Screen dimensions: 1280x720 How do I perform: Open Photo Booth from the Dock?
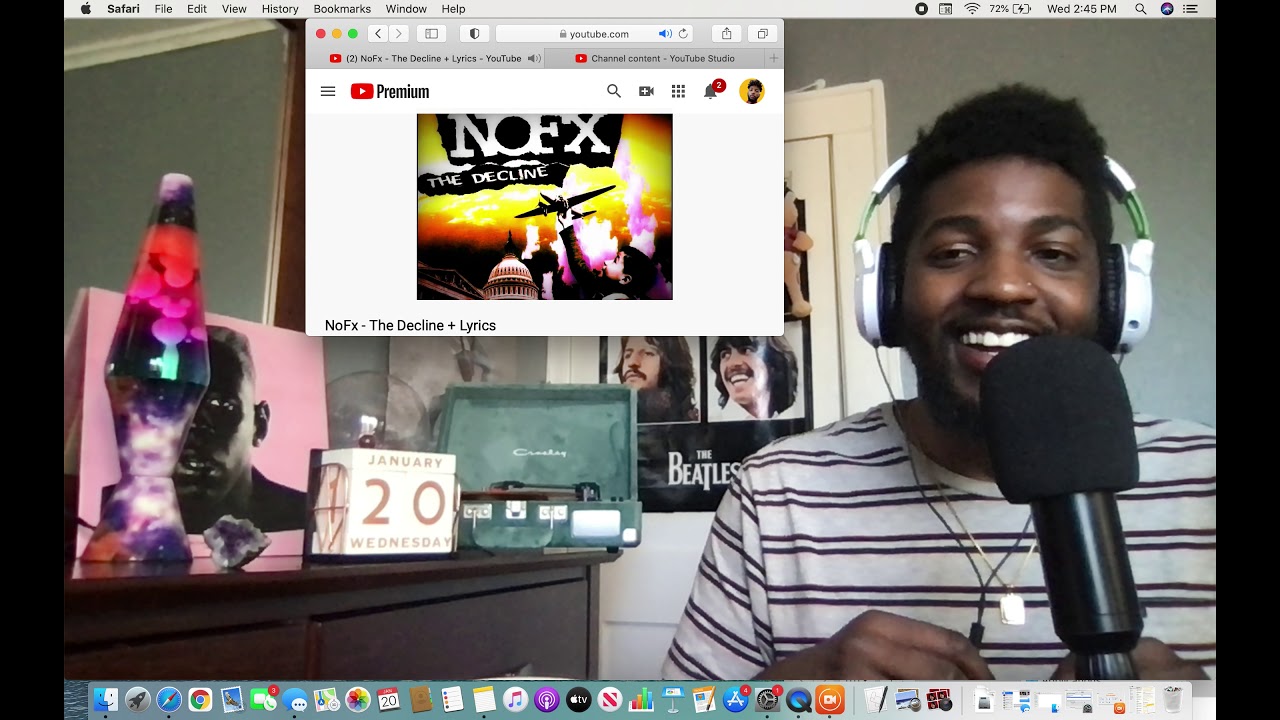(x=940, y=700)
